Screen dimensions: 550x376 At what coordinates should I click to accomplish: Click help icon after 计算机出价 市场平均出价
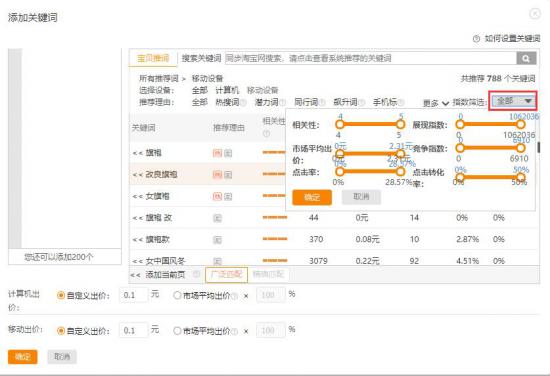(234, 296)
